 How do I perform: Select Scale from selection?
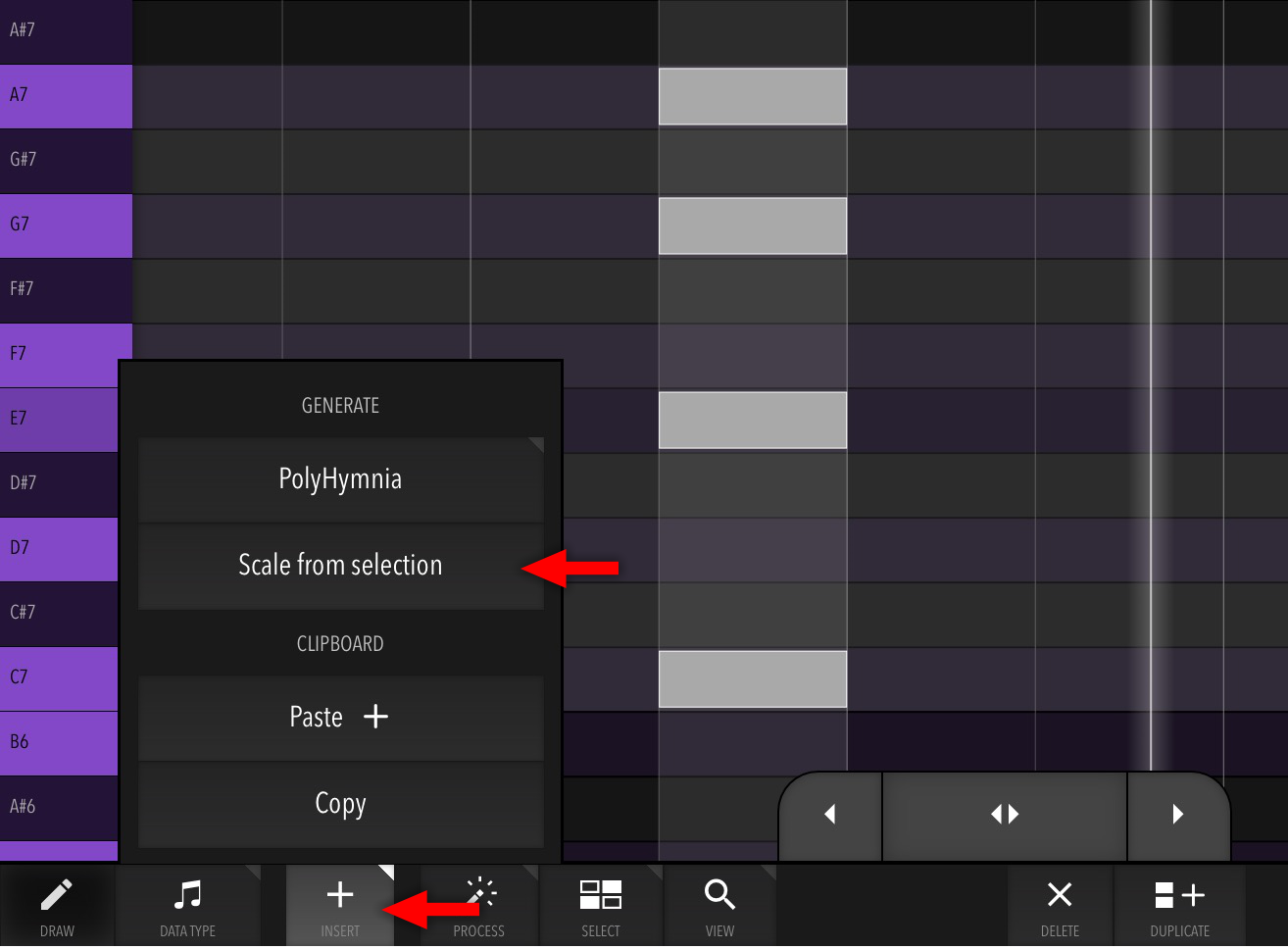click(340, 566)
